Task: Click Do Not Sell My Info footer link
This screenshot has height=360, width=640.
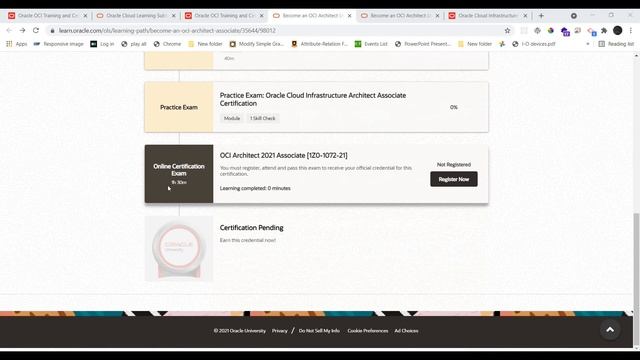Action: 319,331
